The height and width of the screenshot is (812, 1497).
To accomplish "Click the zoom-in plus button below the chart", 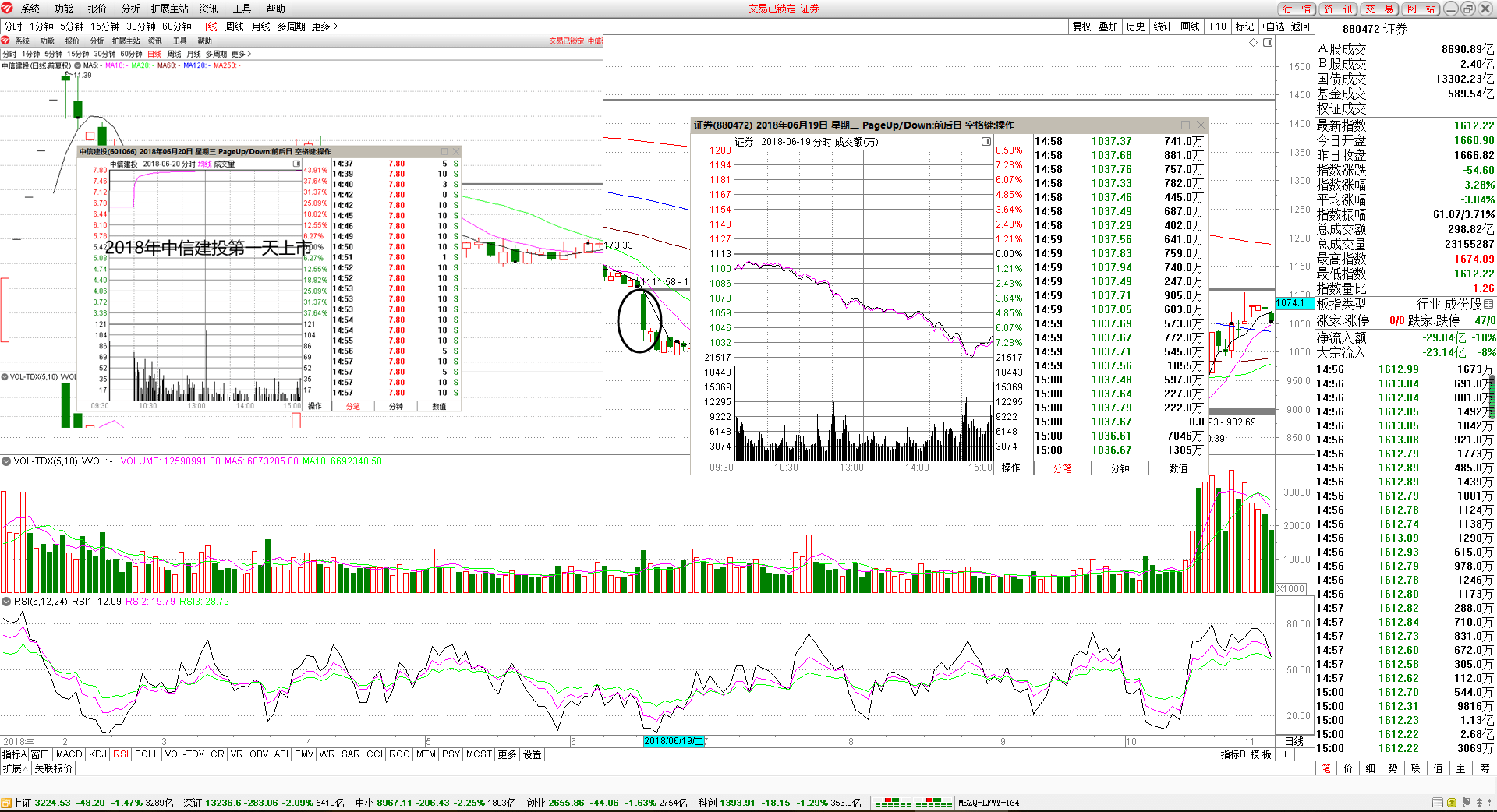I will [1285, 754].
